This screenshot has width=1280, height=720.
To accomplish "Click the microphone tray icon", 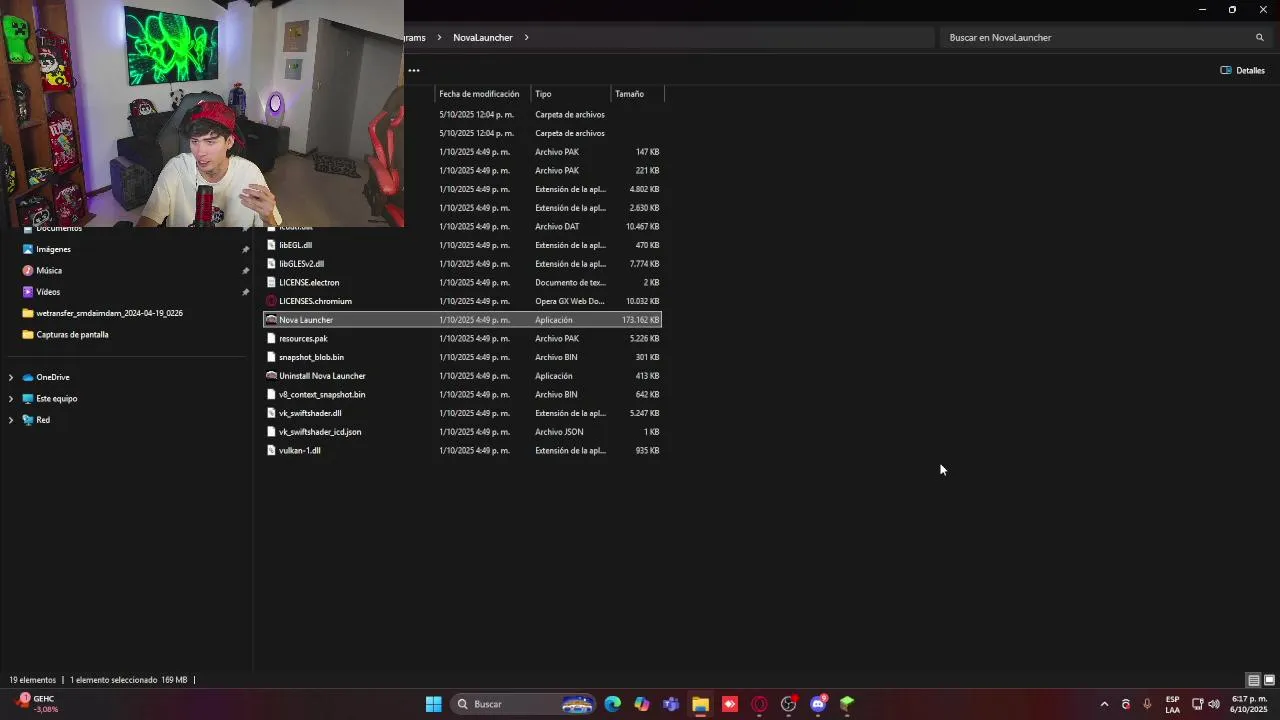I will pos(1147,704).
